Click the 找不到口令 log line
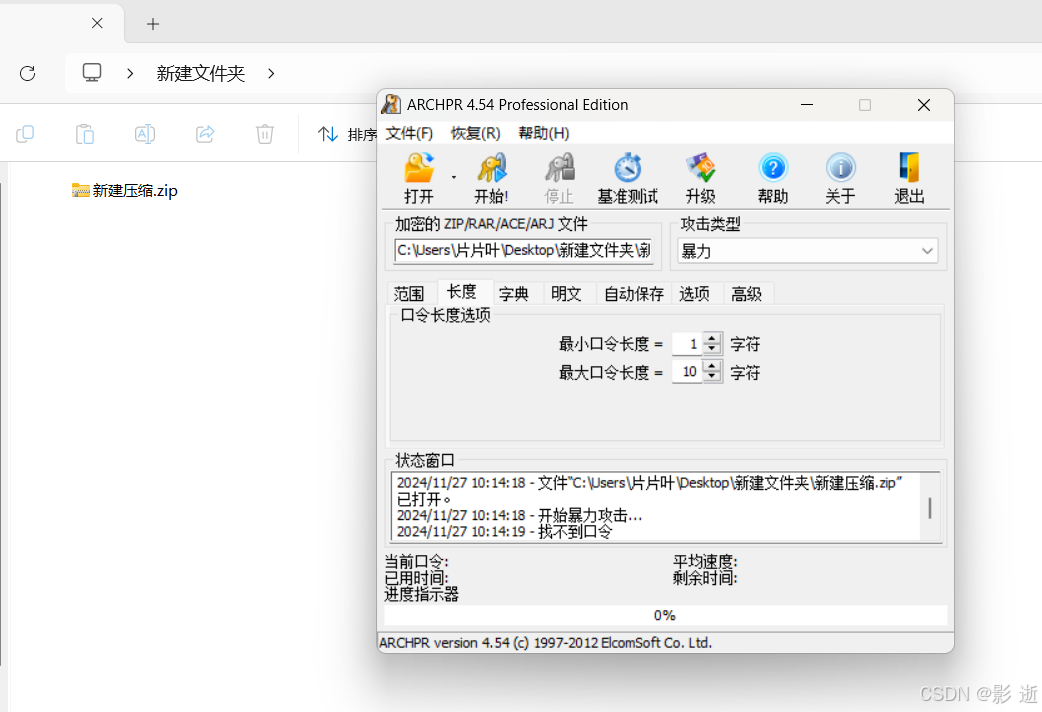 [504, 532]
